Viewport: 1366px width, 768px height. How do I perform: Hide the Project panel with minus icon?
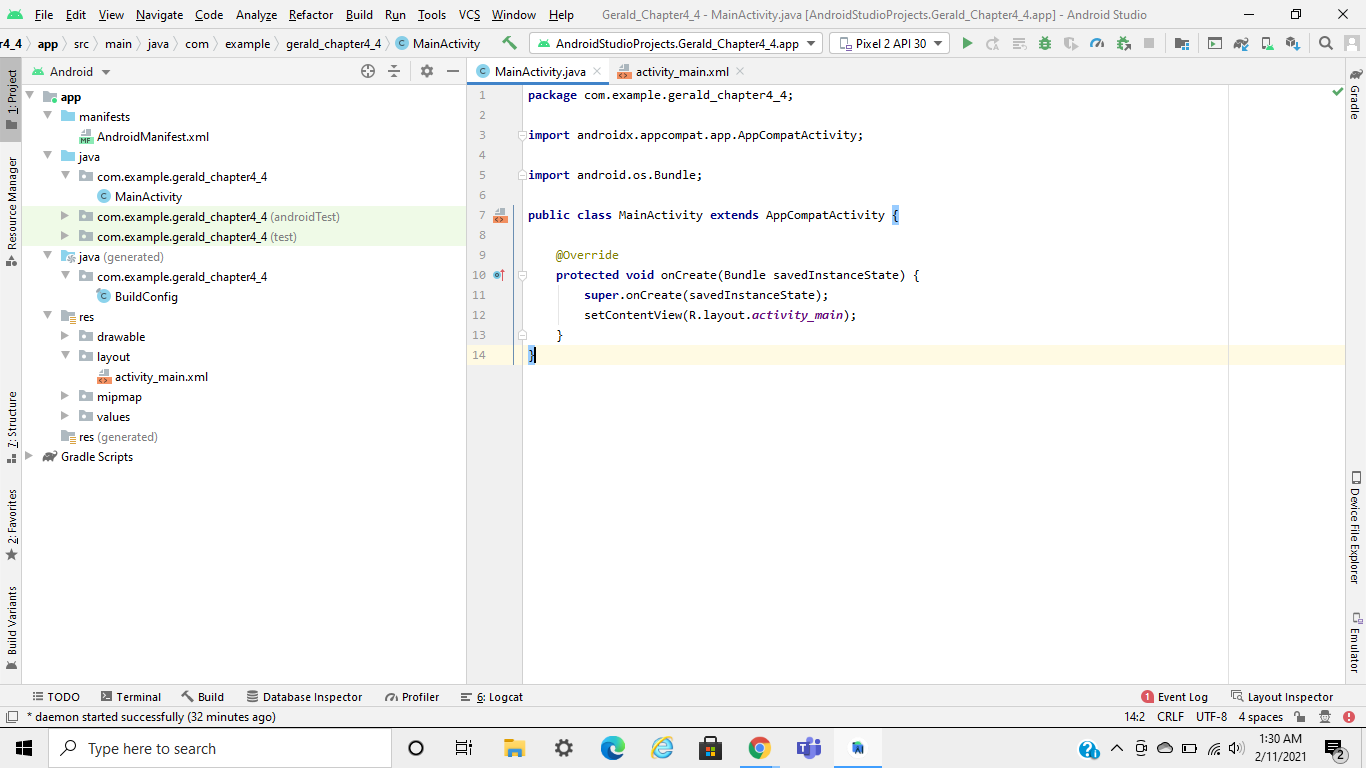click(452, 71)
